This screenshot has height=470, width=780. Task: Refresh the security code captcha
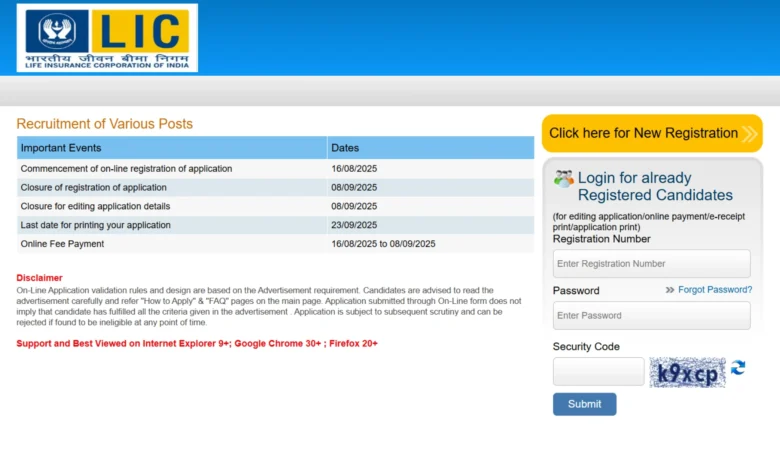point(738,368)
